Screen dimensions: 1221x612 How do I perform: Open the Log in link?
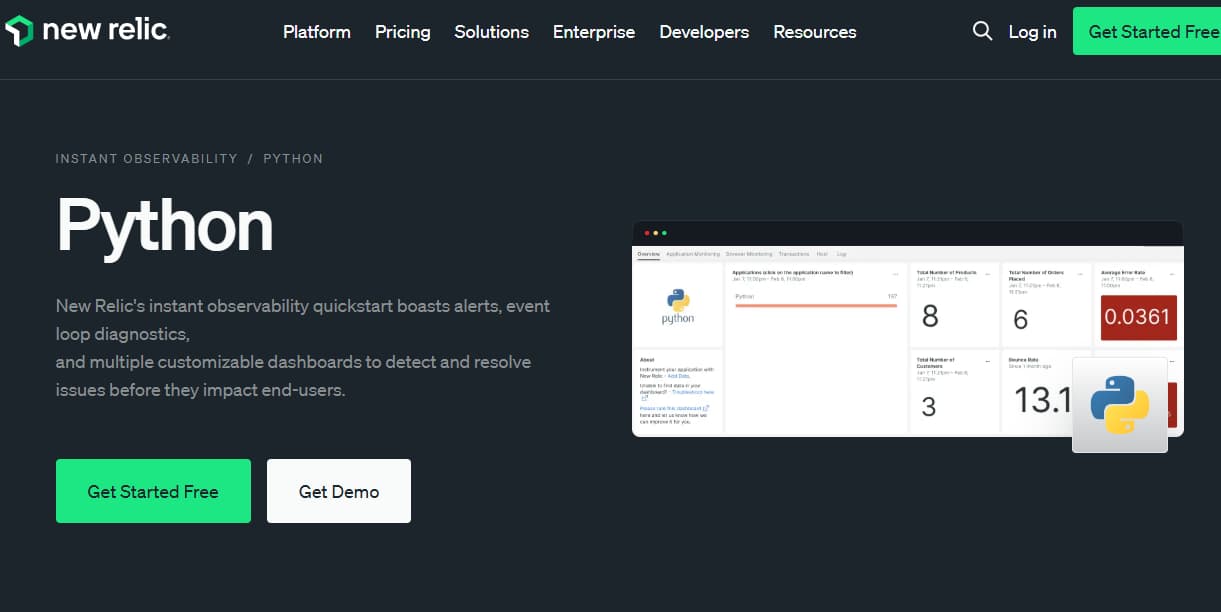(1032, 31)
